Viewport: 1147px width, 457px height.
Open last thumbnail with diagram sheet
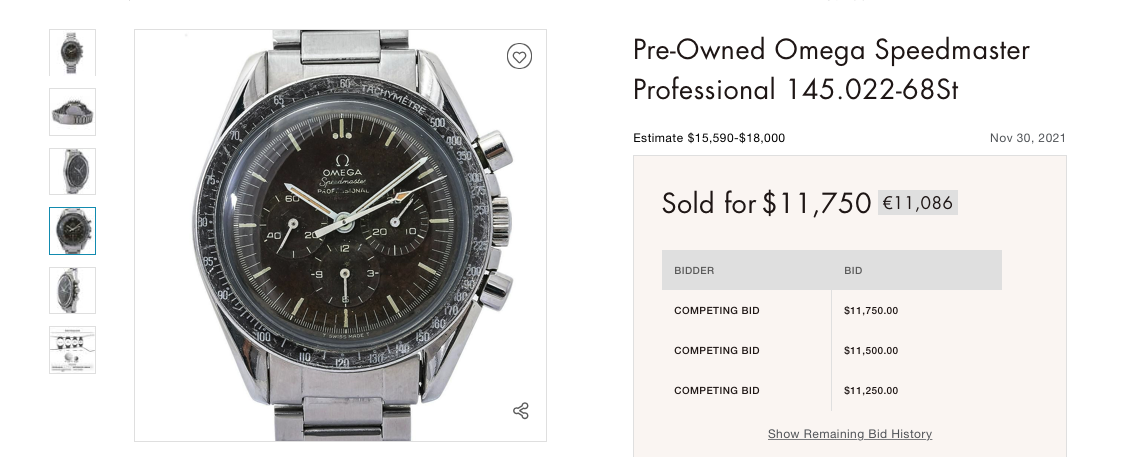[x=73, y=350]
